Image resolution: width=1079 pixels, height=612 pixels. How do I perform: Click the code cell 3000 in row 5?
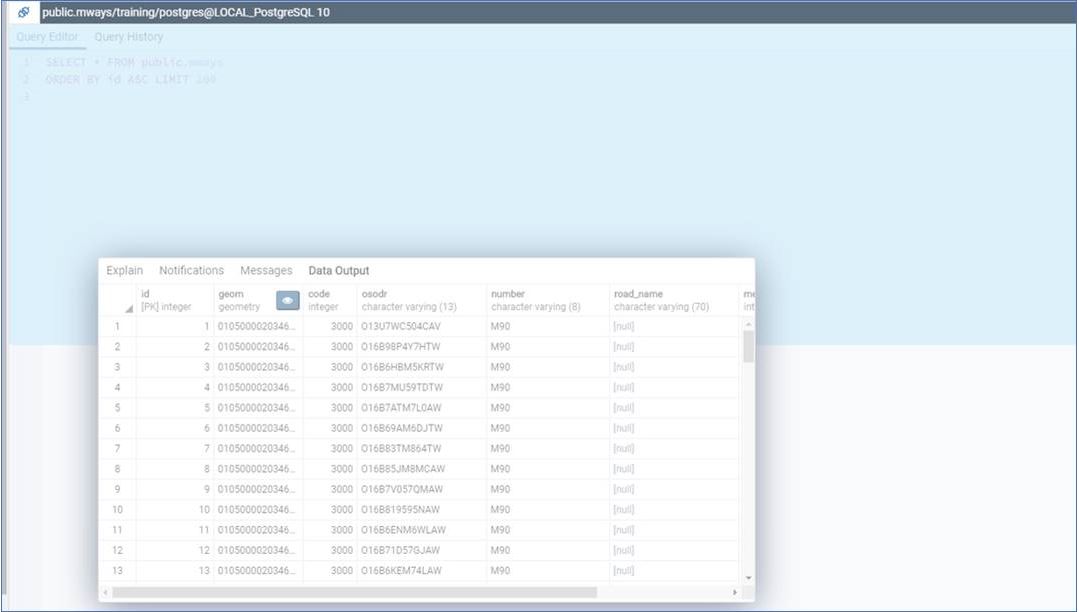[330, 408]
